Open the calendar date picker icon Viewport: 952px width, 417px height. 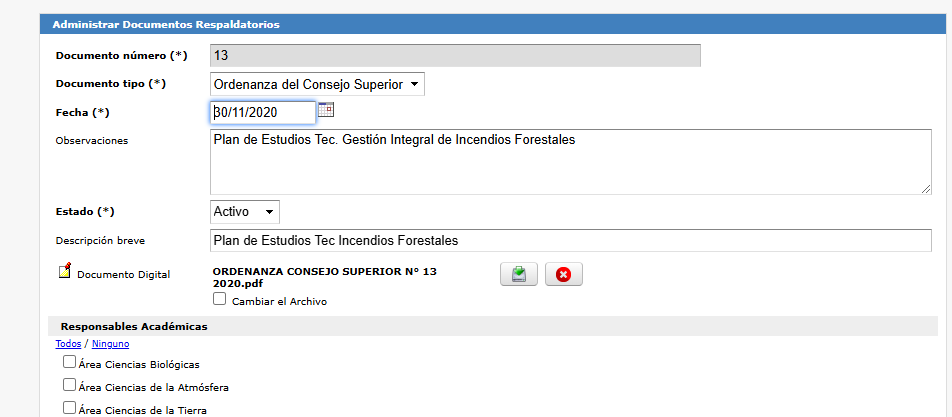coord(325,111)
